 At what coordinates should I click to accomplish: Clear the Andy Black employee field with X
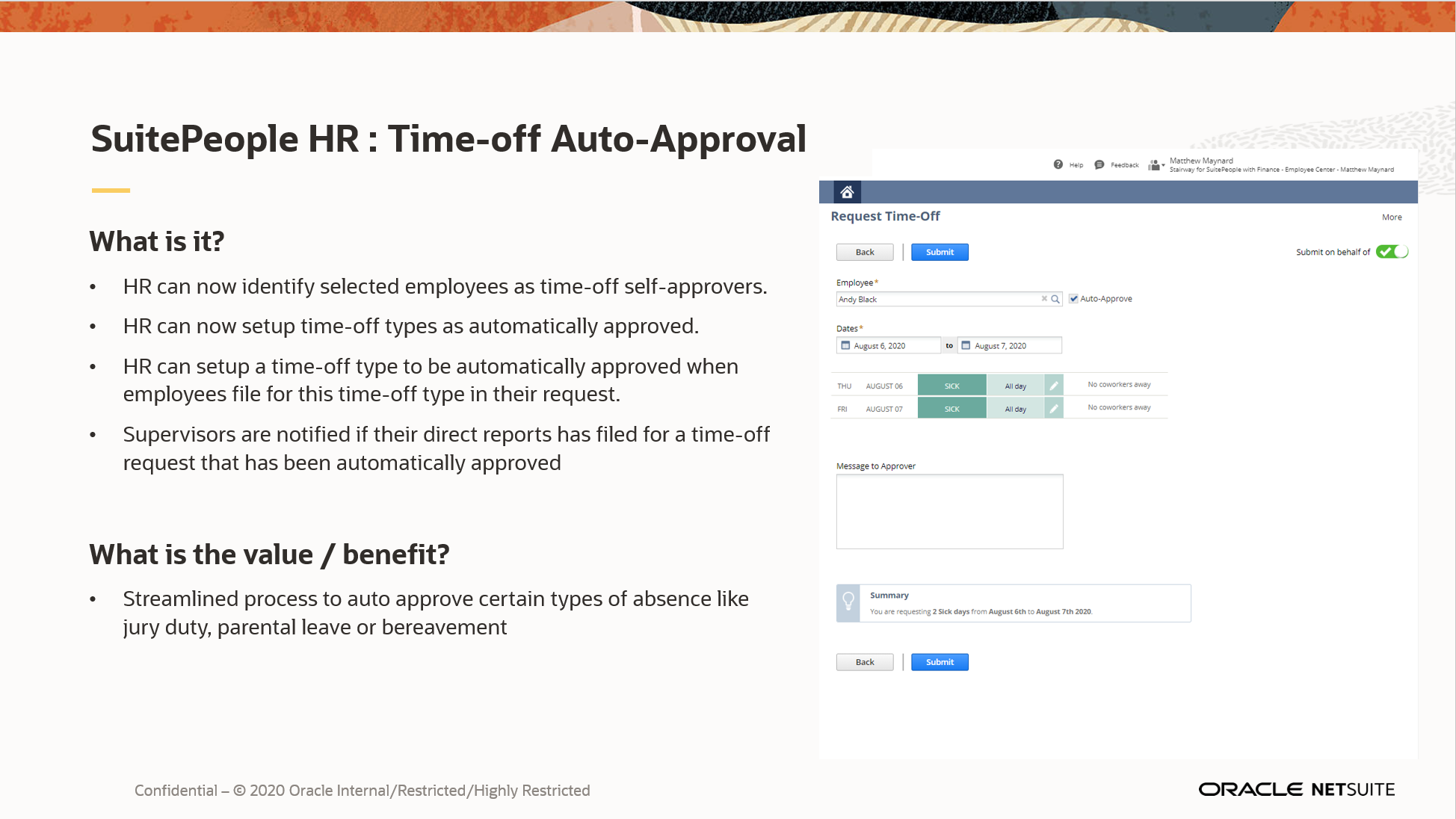1044,299
